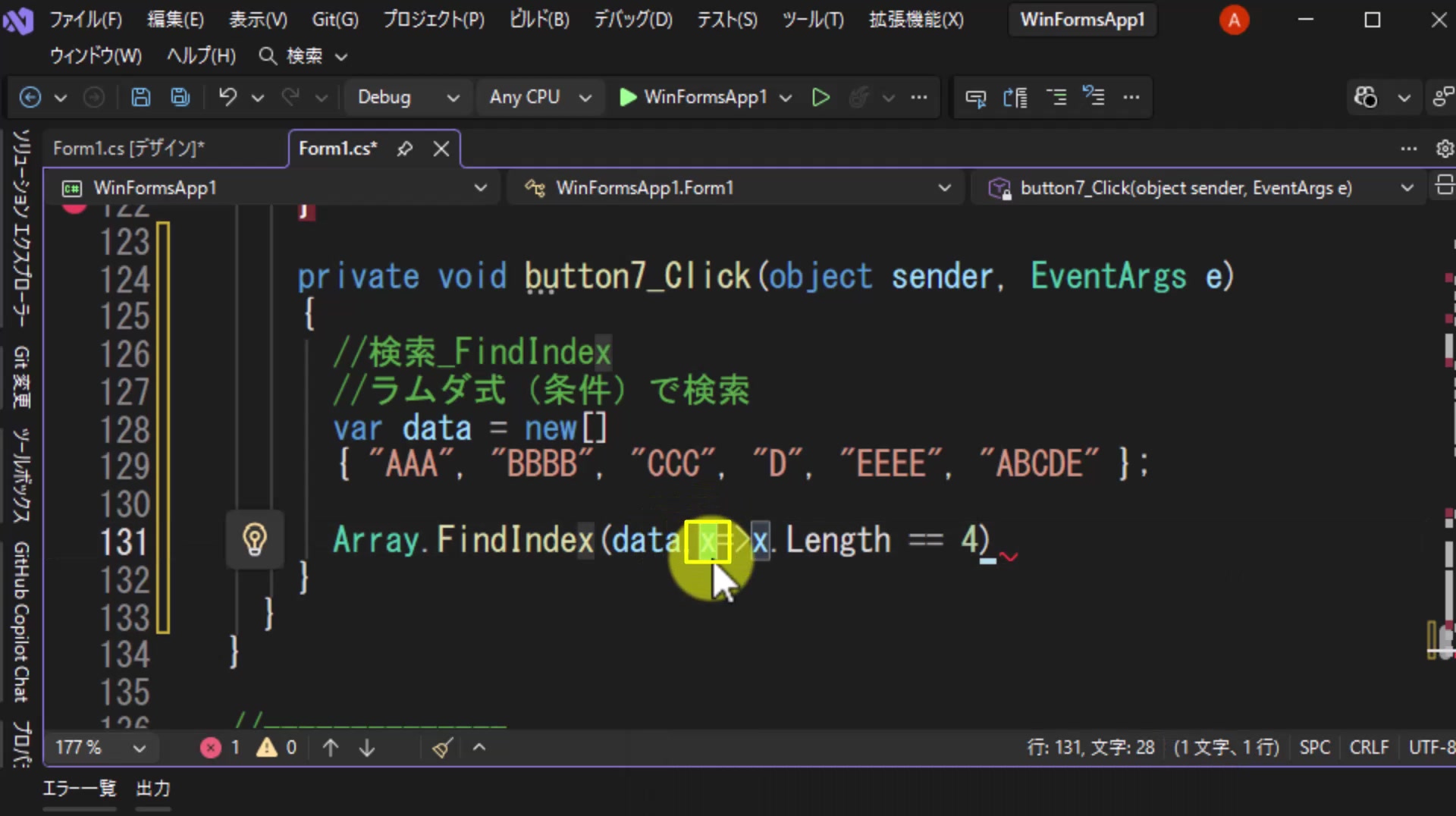Click the warning triangle count indicator
This screenshot has height=816, width=1456.
[277, 748]
